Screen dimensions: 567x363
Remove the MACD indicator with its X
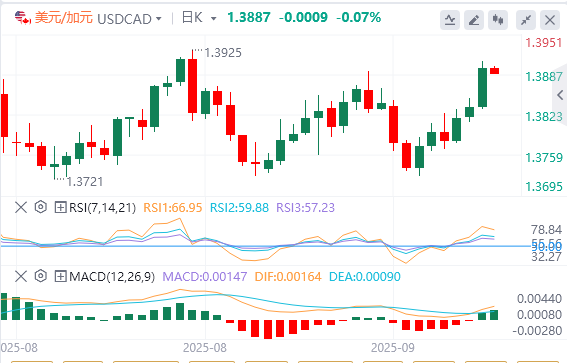[x=21, y=277]
